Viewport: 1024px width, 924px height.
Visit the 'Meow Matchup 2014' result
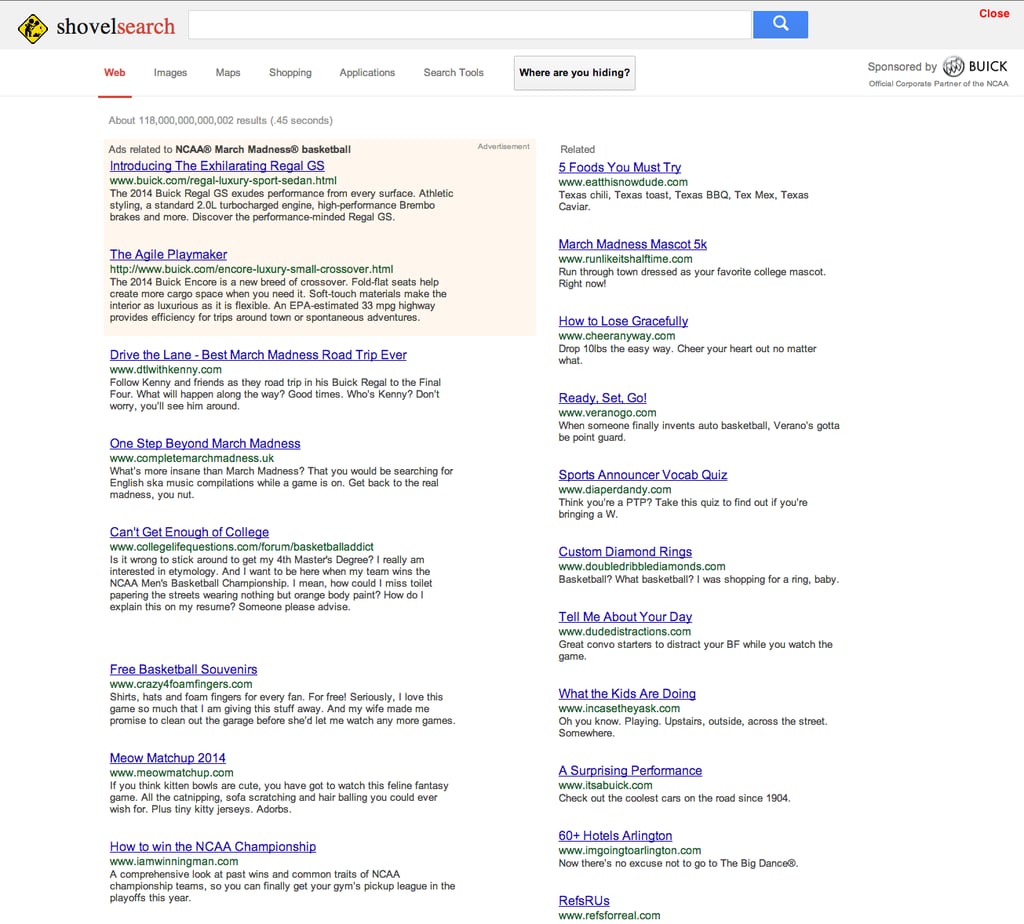pyautogui.click(x=168, y=758)
